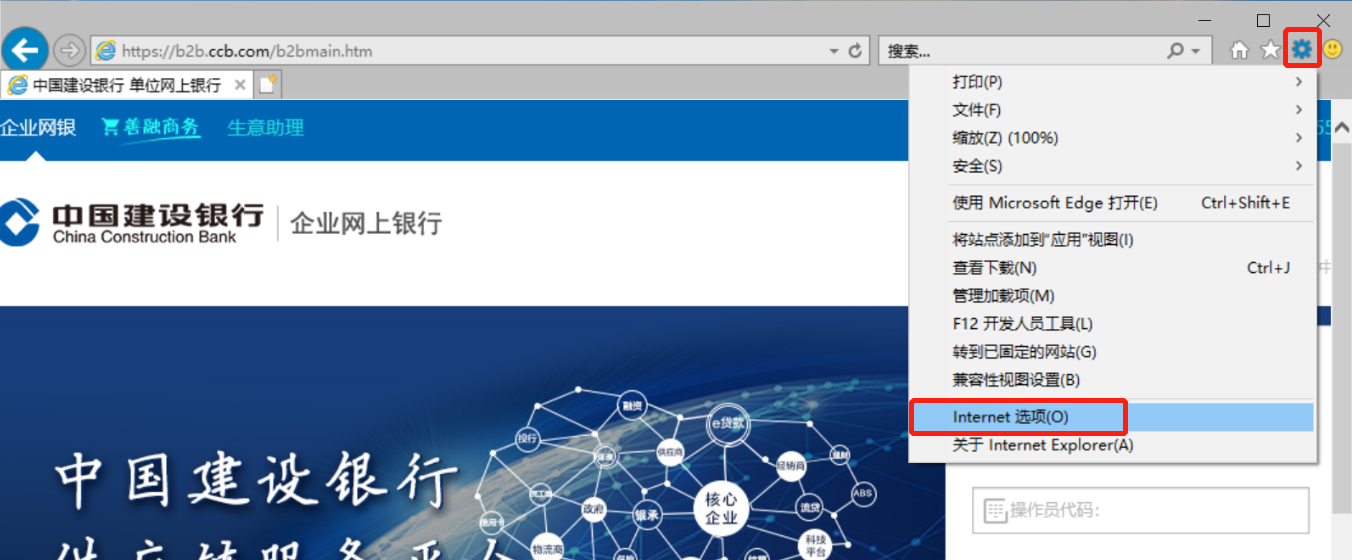1352x560 pixels.
Task: Open Favorites star icon
Action: click(1270, 50)
